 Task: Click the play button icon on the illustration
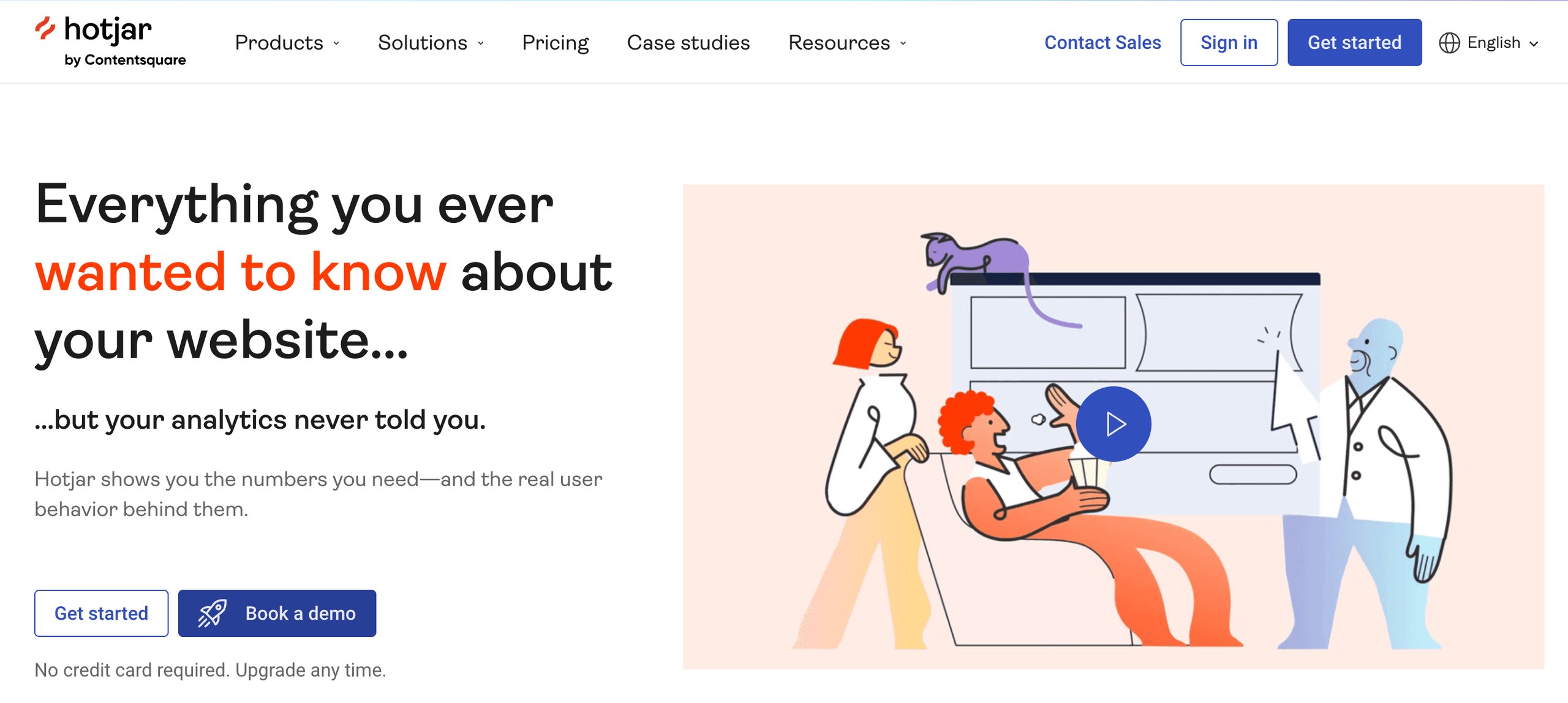click(x=1113, y=421)
